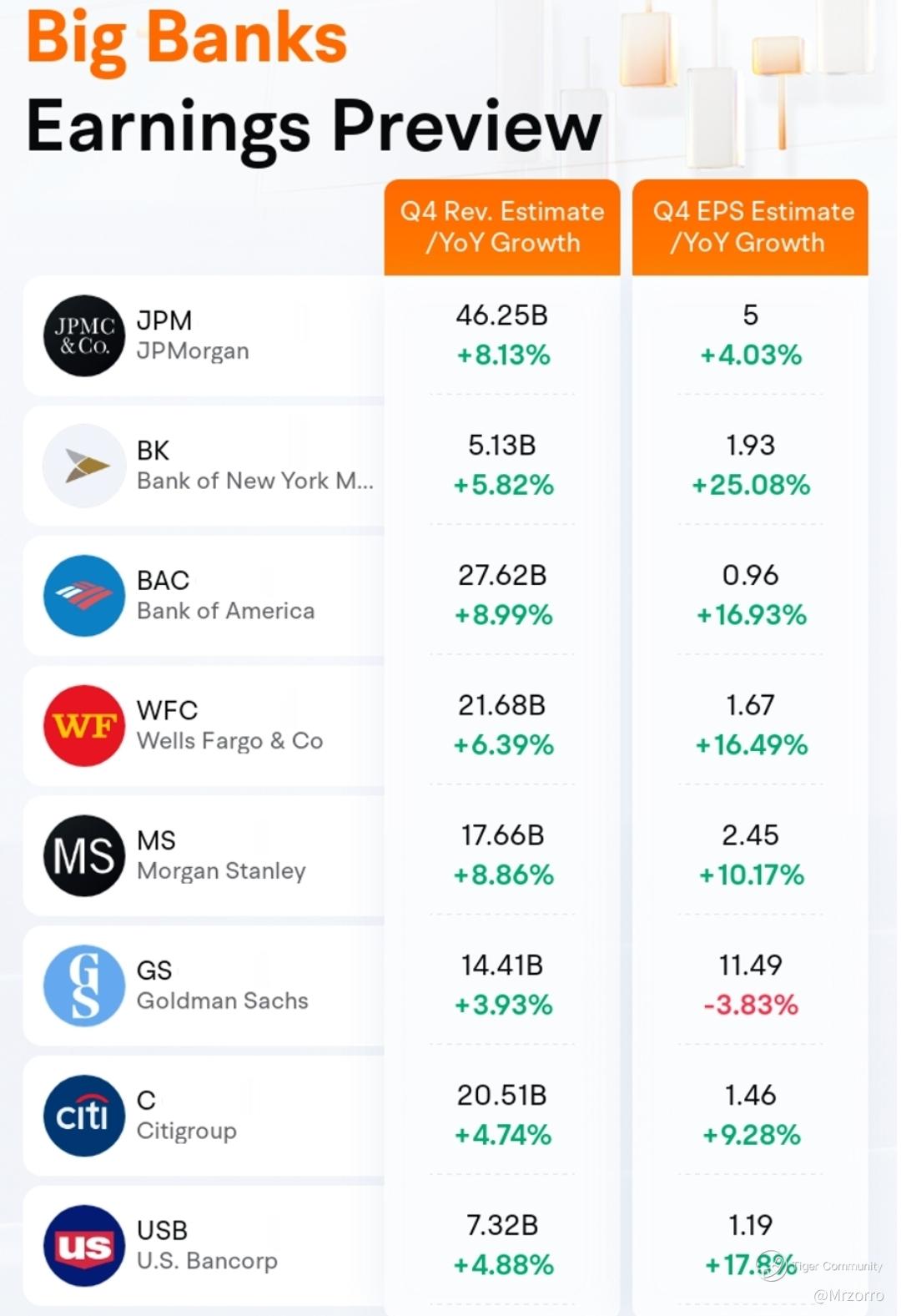Select the Q4 EPS Estimate column header
The image size is (901, 1316).
751,227
